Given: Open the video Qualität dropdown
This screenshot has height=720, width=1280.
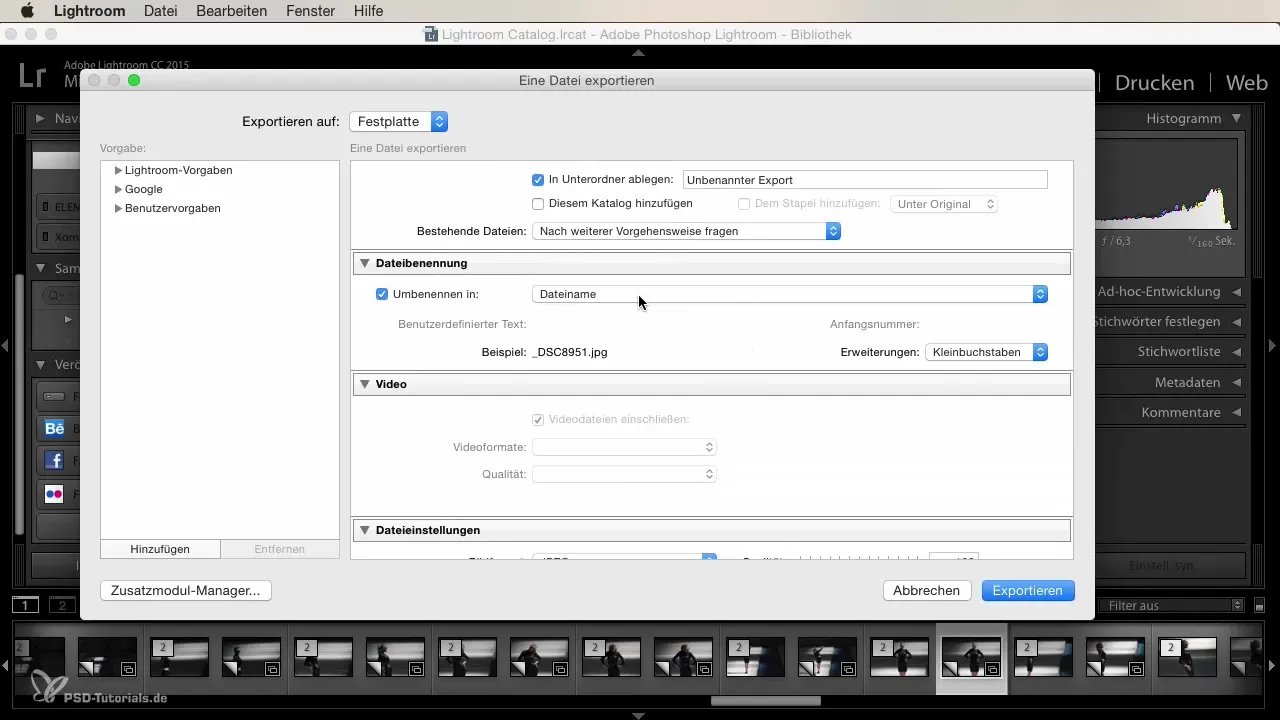Looking at the screenshot, I should pyautogui.click(x=624, y=474).
